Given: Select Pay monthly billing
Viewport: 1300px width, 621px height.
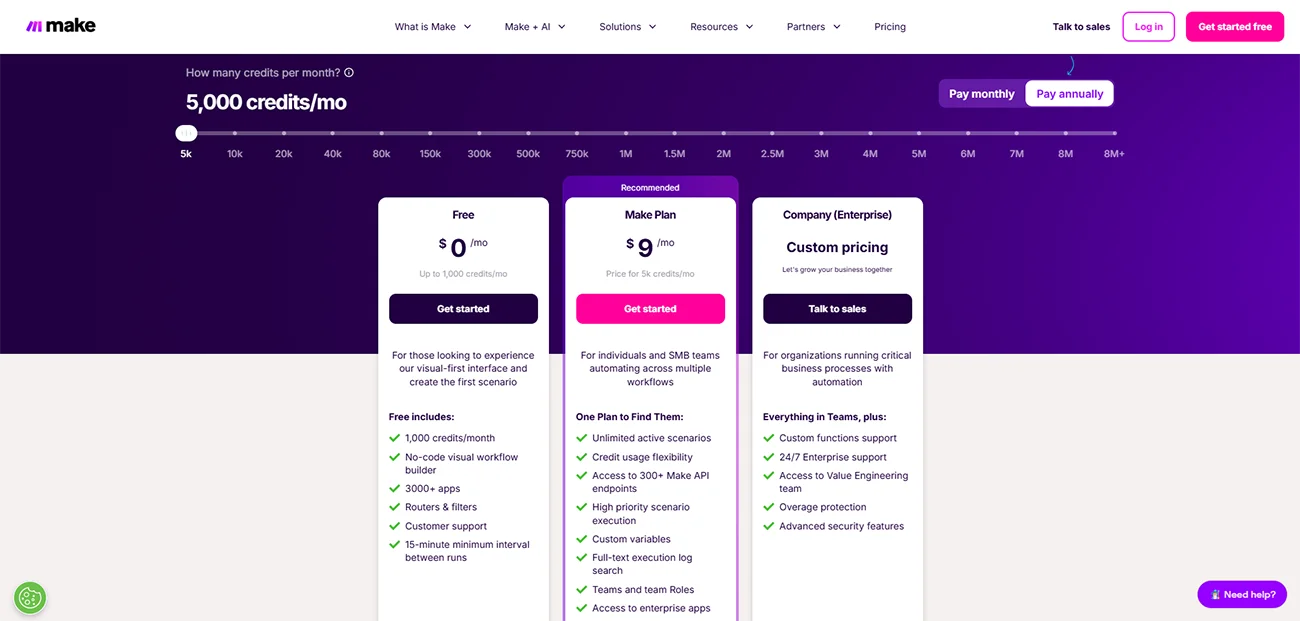Looking at the screenshot, I should pos(981,93).
